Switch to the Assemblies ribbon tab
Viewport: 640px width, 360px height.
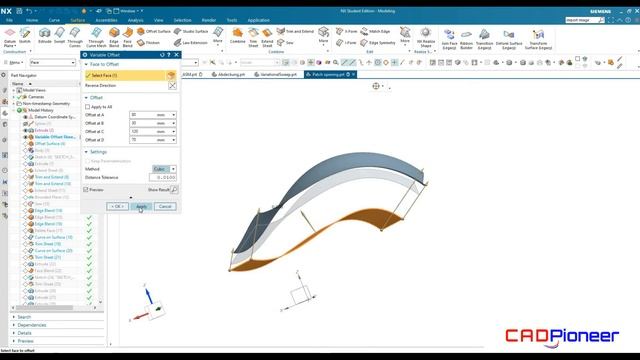coord(106,20)
